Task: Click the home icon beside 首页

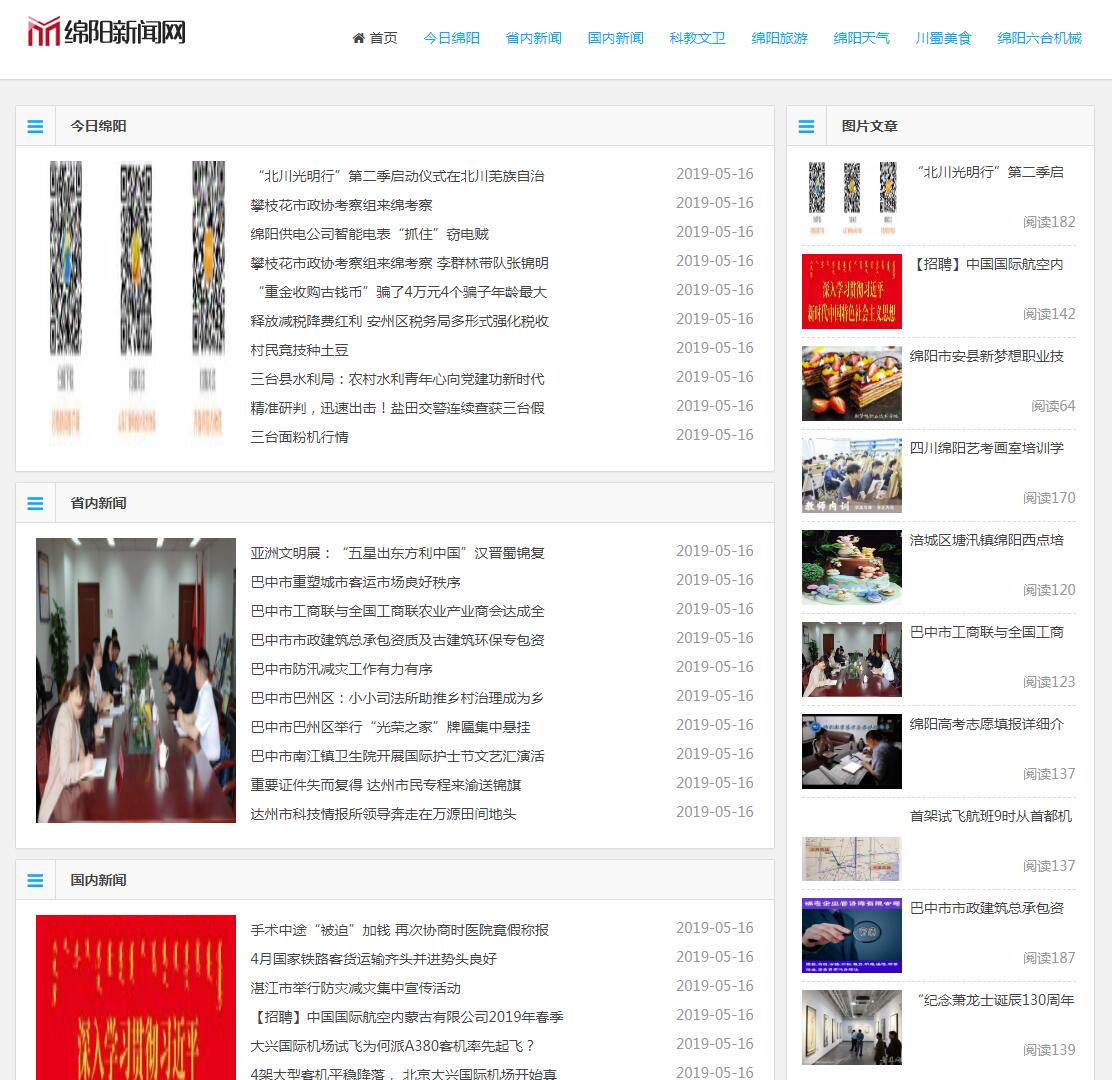Action: [359, 38]
